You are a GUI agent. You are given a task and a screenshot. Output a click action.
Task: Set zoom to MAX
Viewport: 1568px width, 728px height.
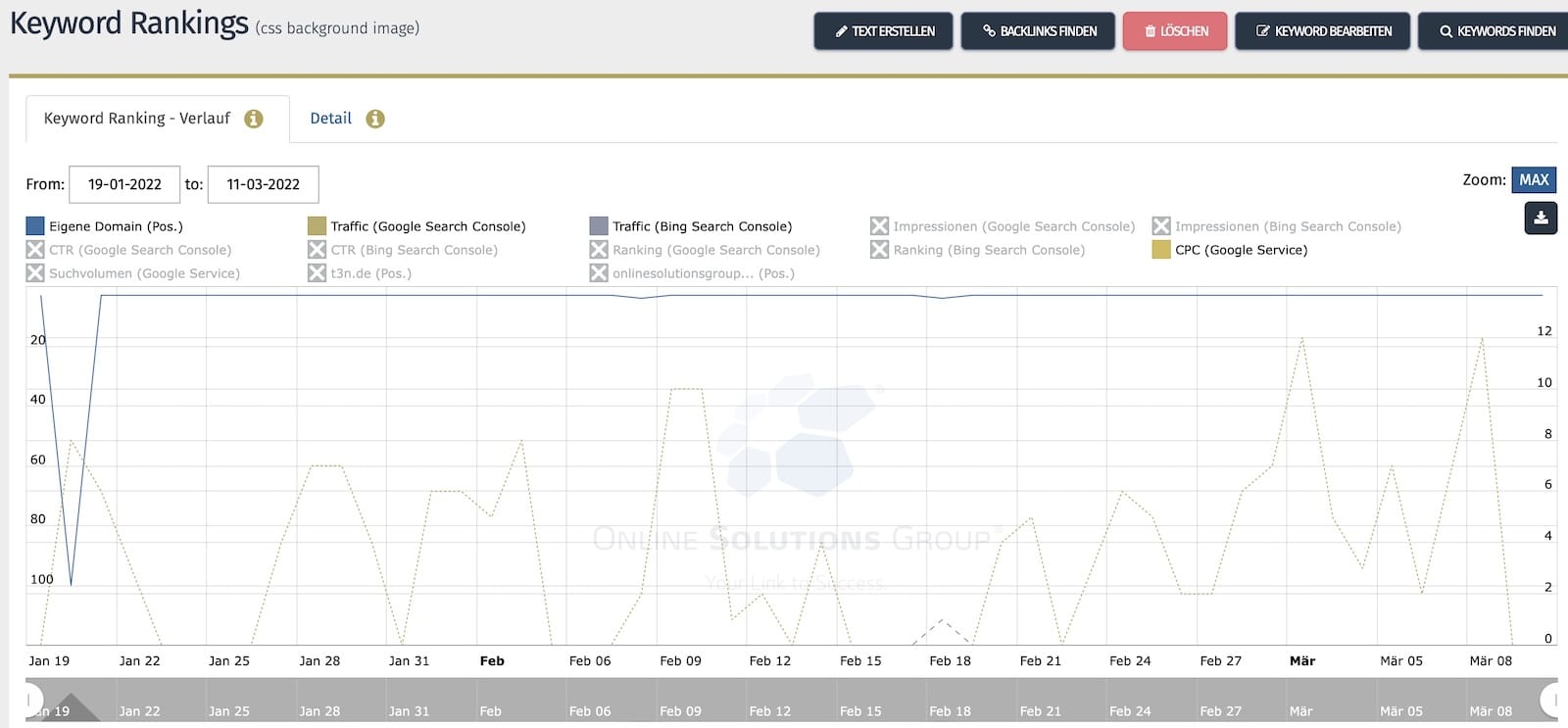pyautogui.click(x=1534, y=180)
